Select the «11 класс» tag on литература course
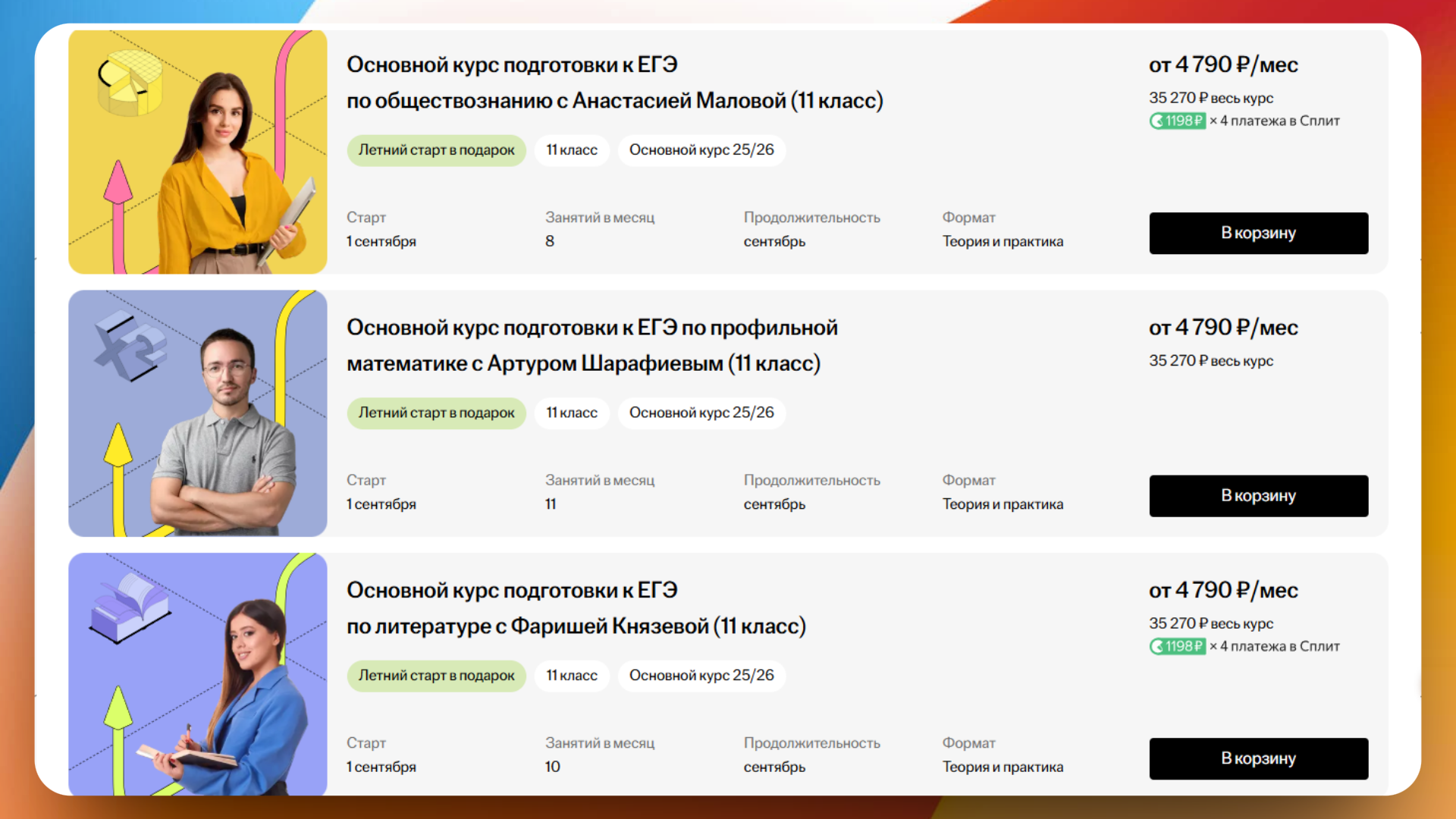Image resolution: width=1456 pixels, height=819 pixels. click(x=572, y=675)
